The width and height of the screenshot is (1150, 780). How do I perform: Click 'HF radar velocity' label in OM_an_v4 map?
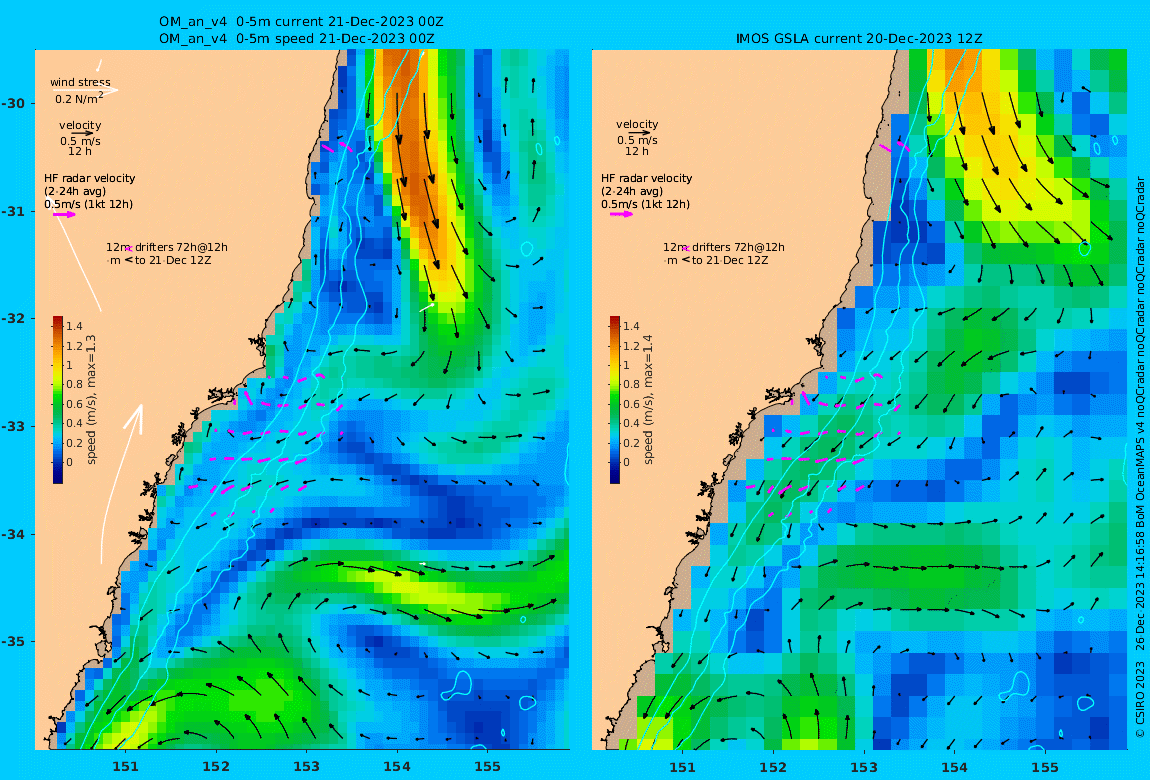pos(89,178)
